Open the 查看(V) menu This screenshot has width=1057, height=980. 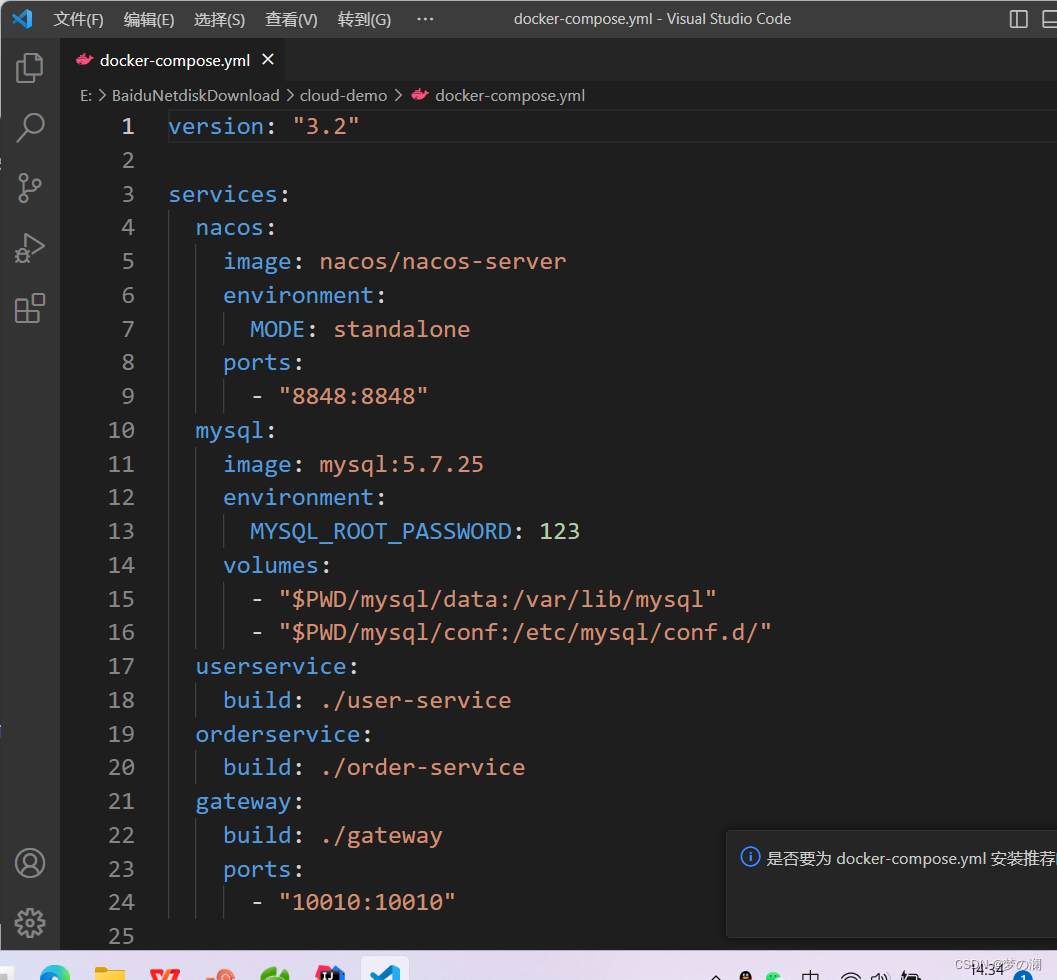click(291, 19)
